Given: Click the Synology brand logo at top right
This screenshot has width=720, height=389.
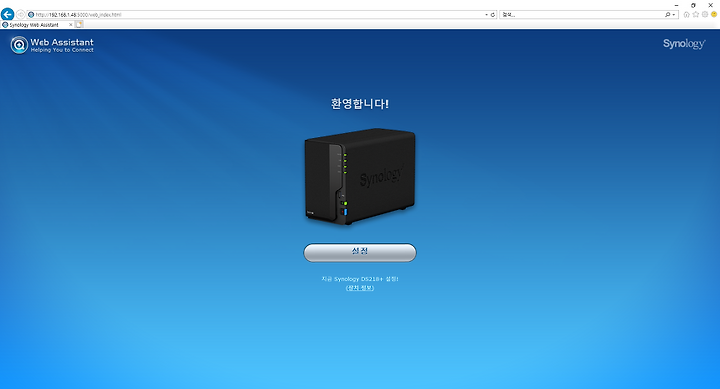Looking at the screenshot, I should 684,44.
